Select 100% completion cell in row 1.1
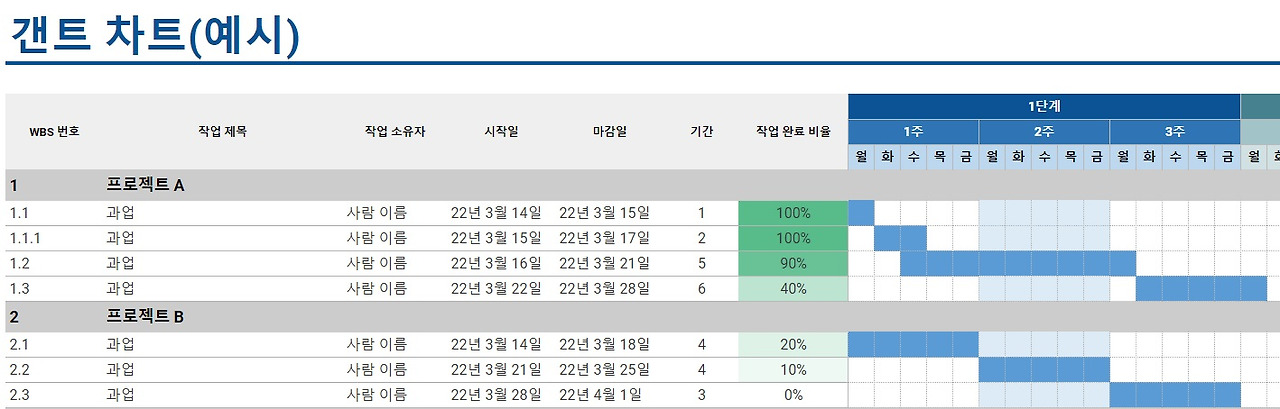Screen dimensions: 1280x409 (x=793, y=213)
